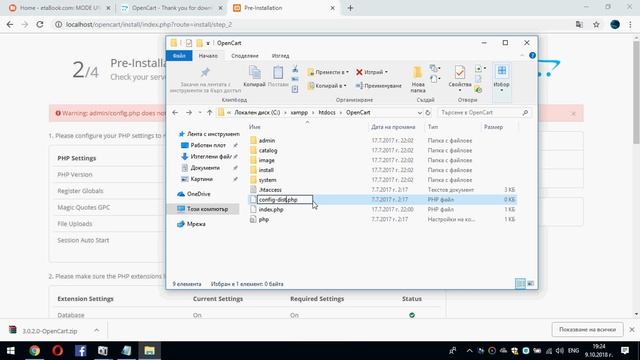Open notifications action center icon
The image size is (640, 360).
(x=625, y=351)
